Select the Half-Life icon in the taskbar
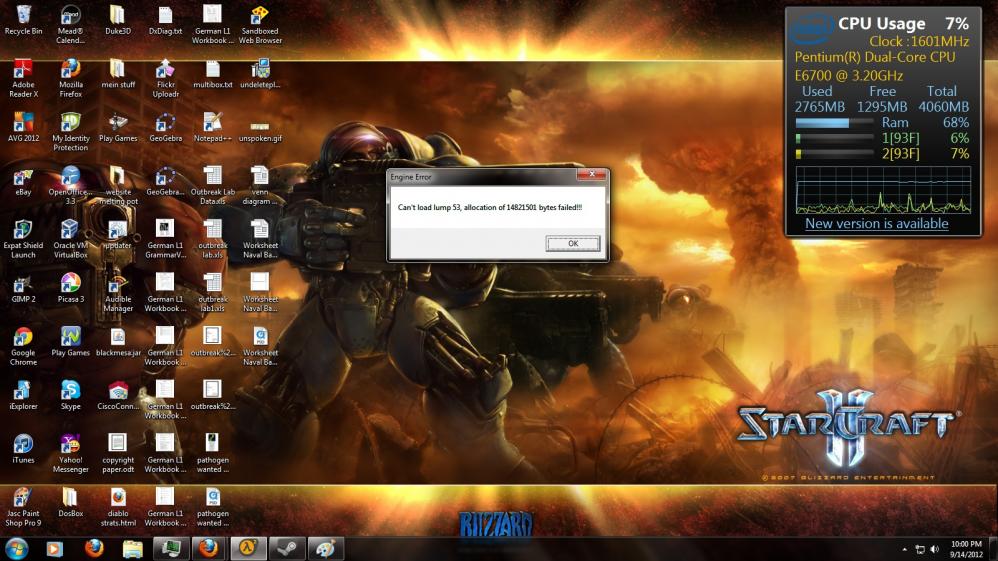The width and height of the screenshot is (998, 561). 247,548
